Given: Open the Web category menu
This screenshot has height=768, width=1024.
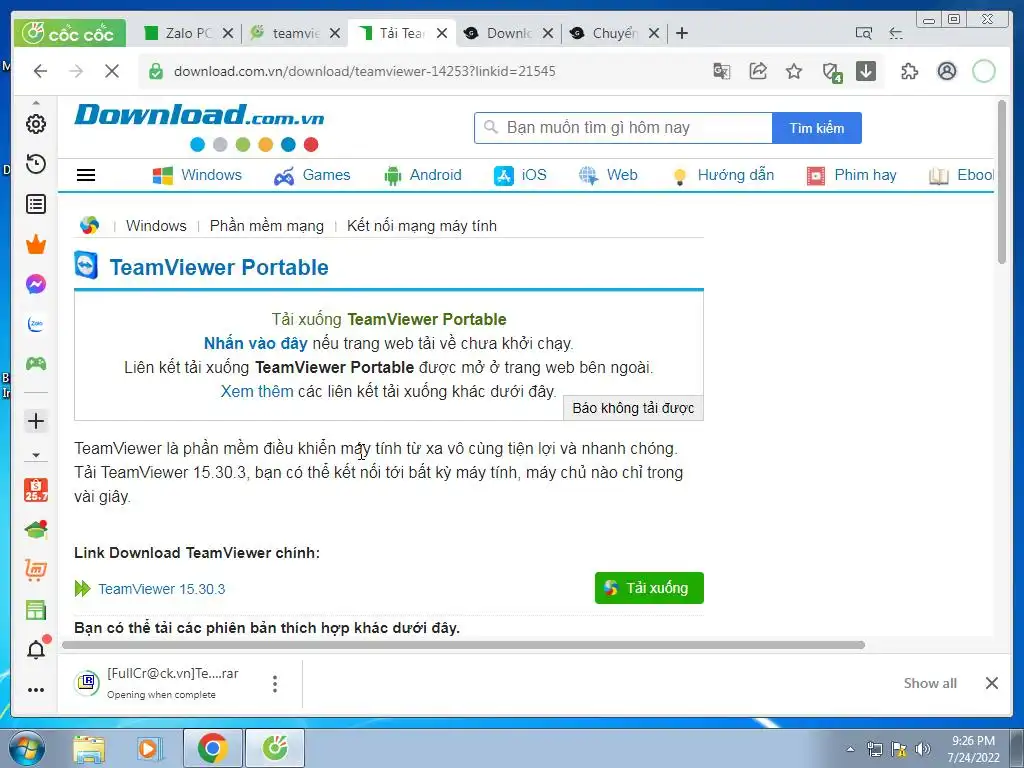Looking at the screenshot, I should 608,175.
